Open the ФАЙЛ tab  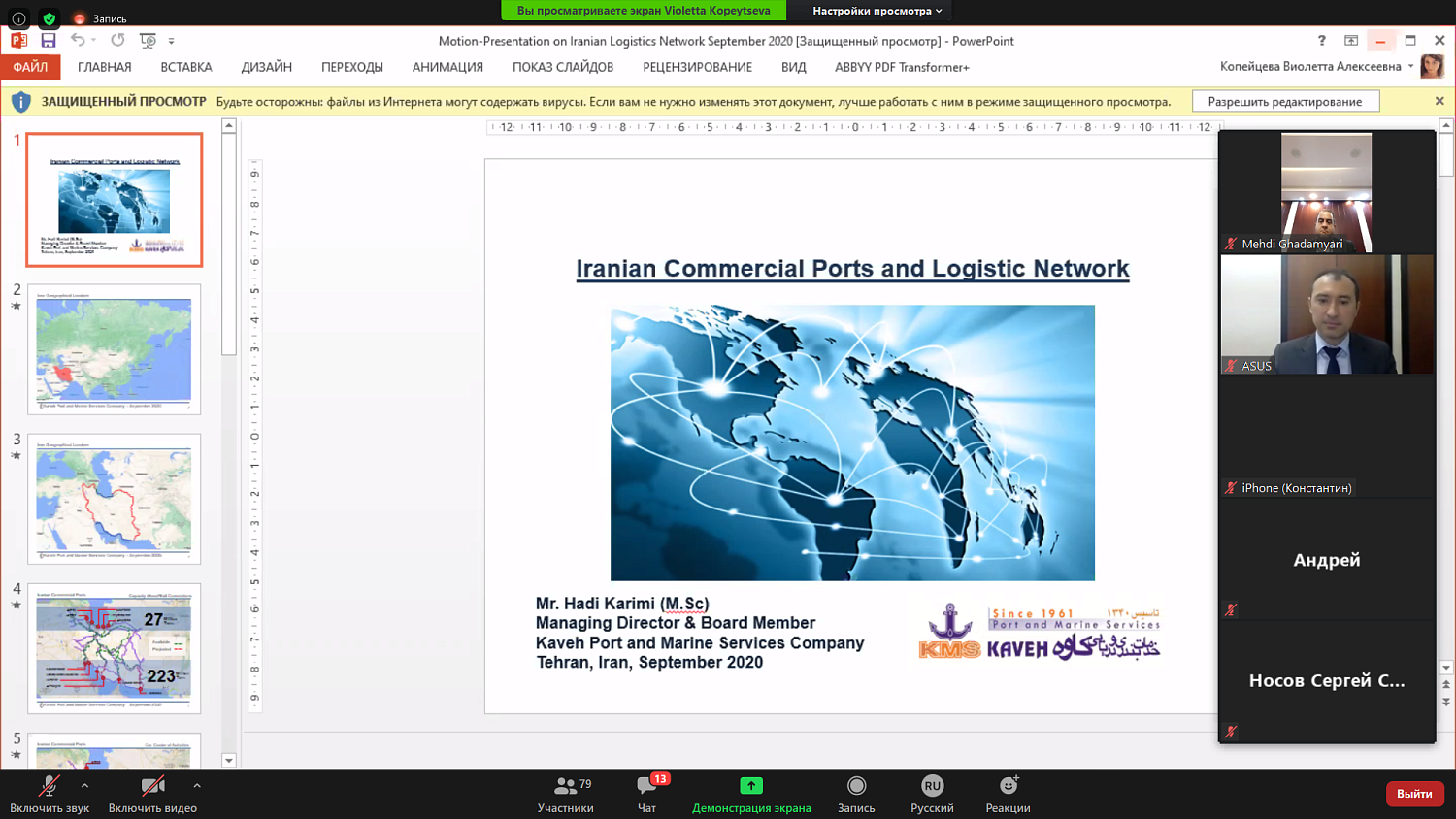[x=30, y=67]
